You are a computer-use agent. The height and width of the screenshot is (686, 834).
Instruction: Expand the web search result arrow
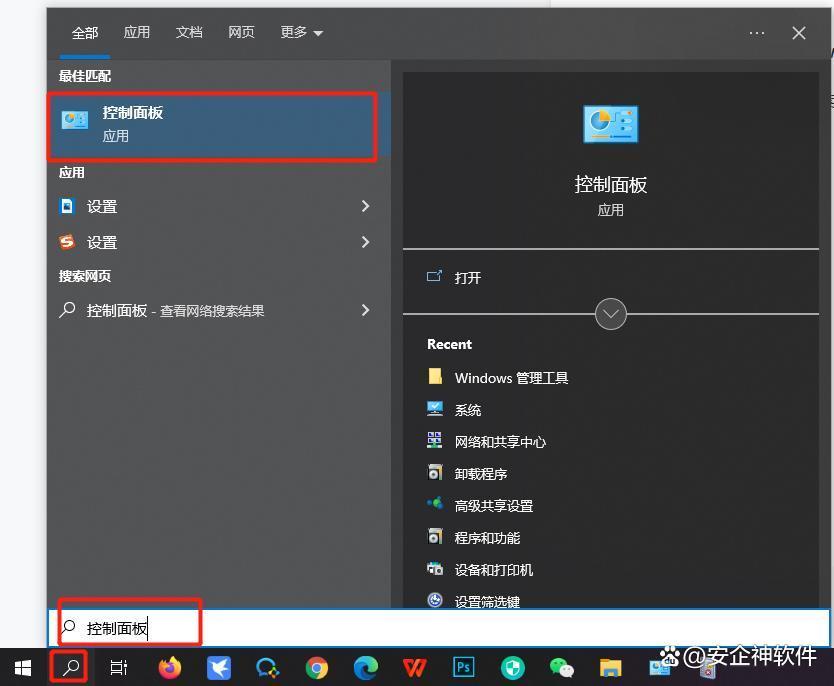tap(365, 311)
